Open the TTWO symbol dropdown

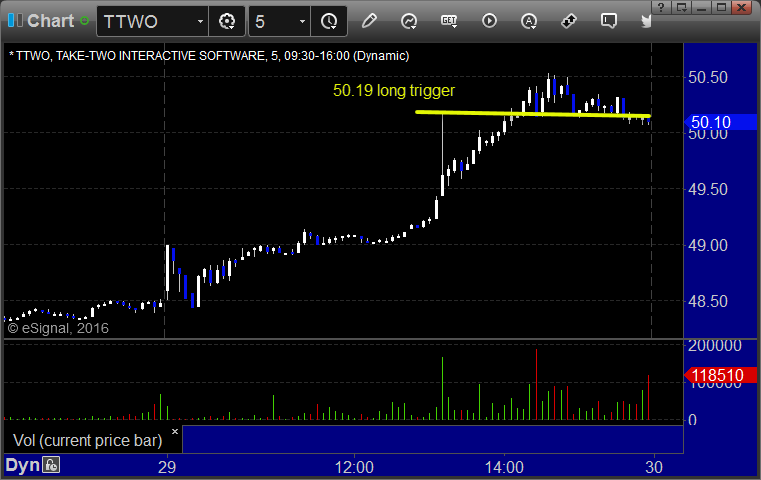[x=200, y=21]
